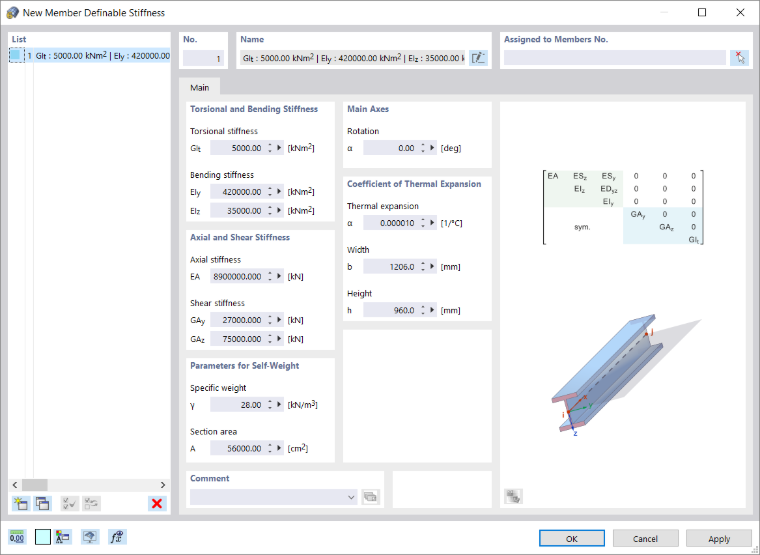Click the No. input field

(x=204, y=58)
